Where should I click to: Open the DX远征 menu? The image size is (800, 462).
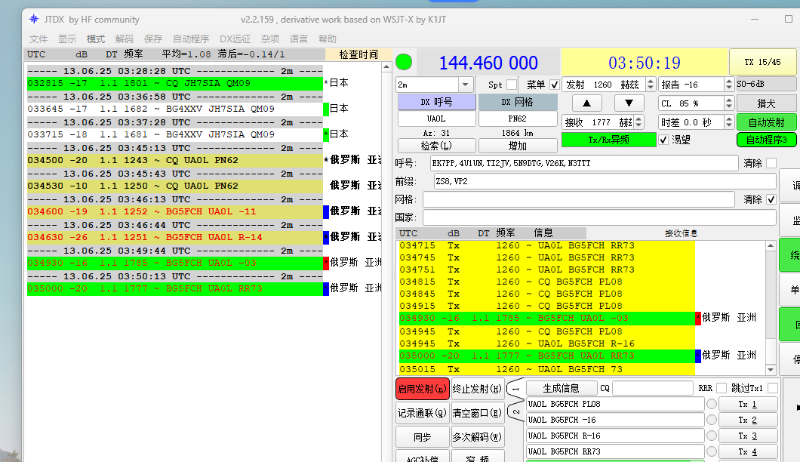(x=235, y=39)
